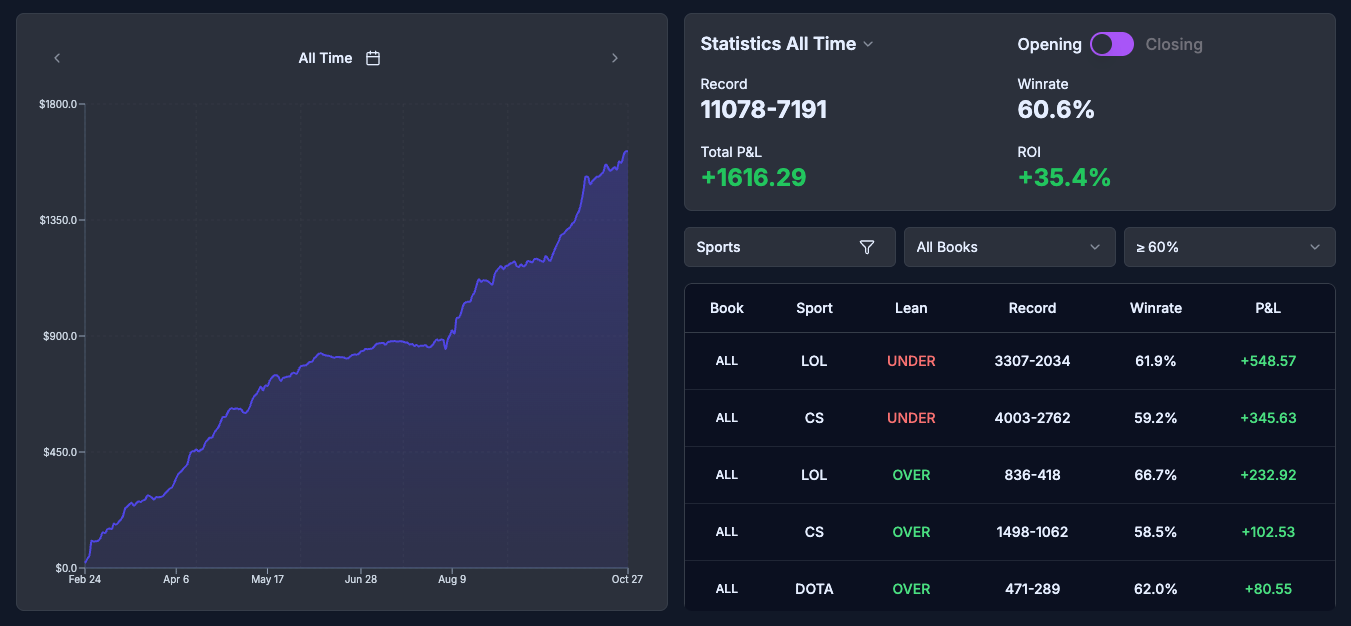Select the Closing label
Screen dimensions: 1351x626
(x=1174, y=44)
